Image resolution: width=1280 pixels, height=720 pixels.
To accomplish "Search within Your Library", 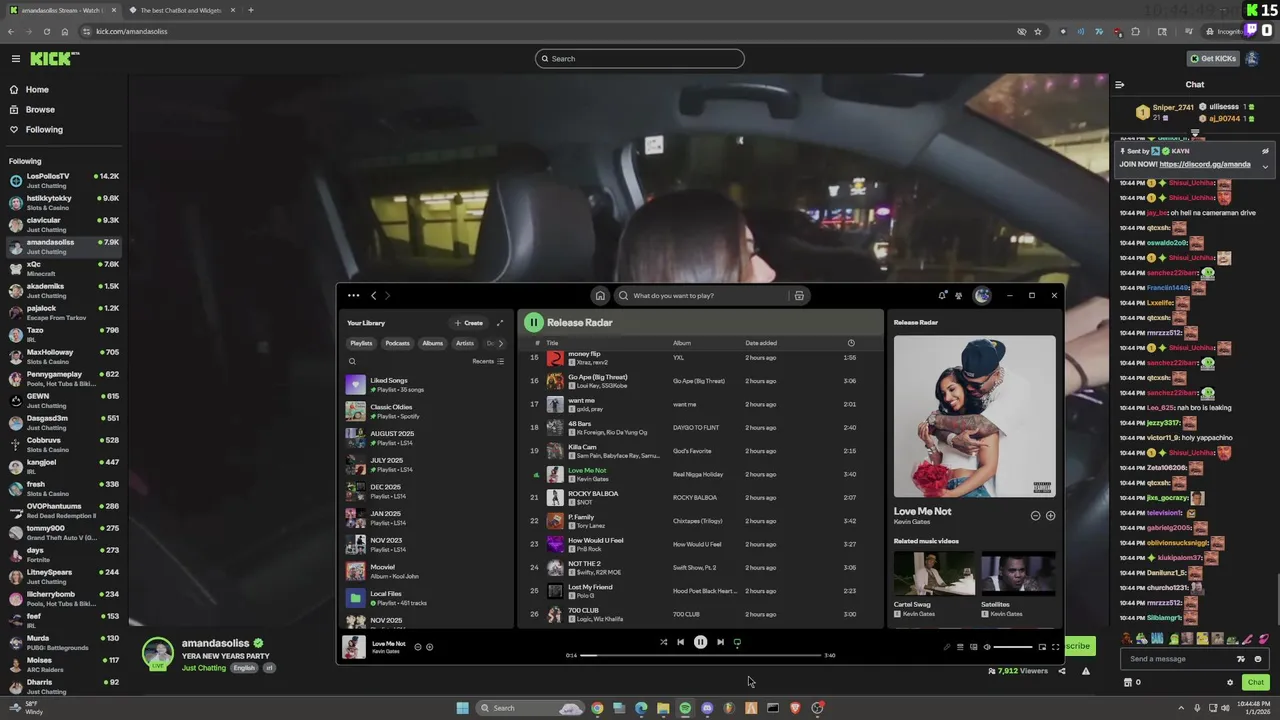I will pos(352,361).
